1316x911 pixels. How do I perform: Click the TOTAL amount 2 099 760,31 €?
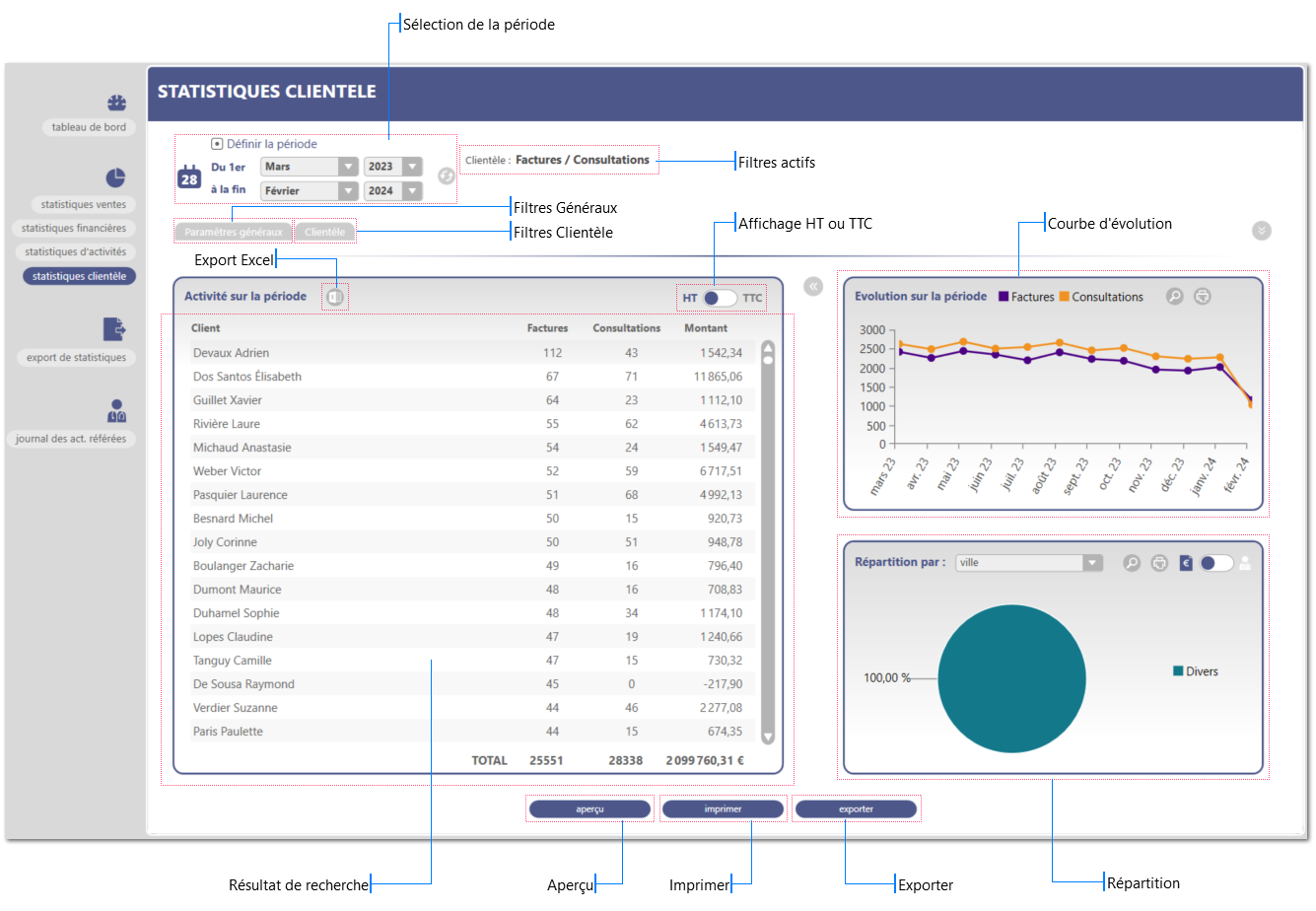click(705, 760)
